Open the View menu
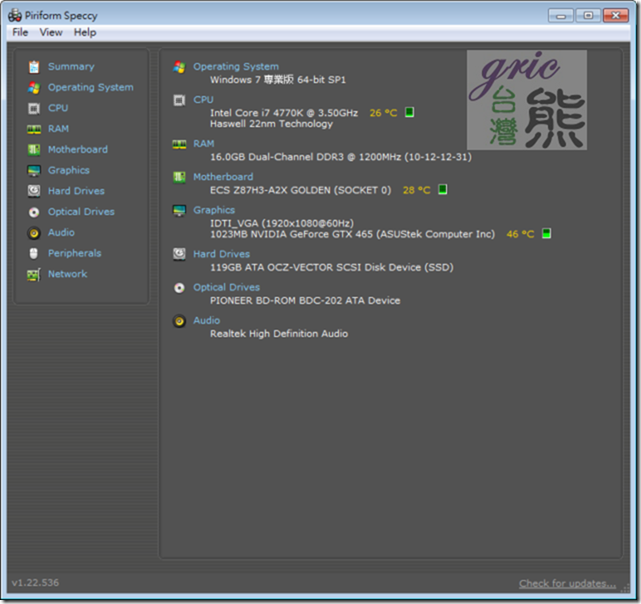641x604 pixels. (51, 32)
